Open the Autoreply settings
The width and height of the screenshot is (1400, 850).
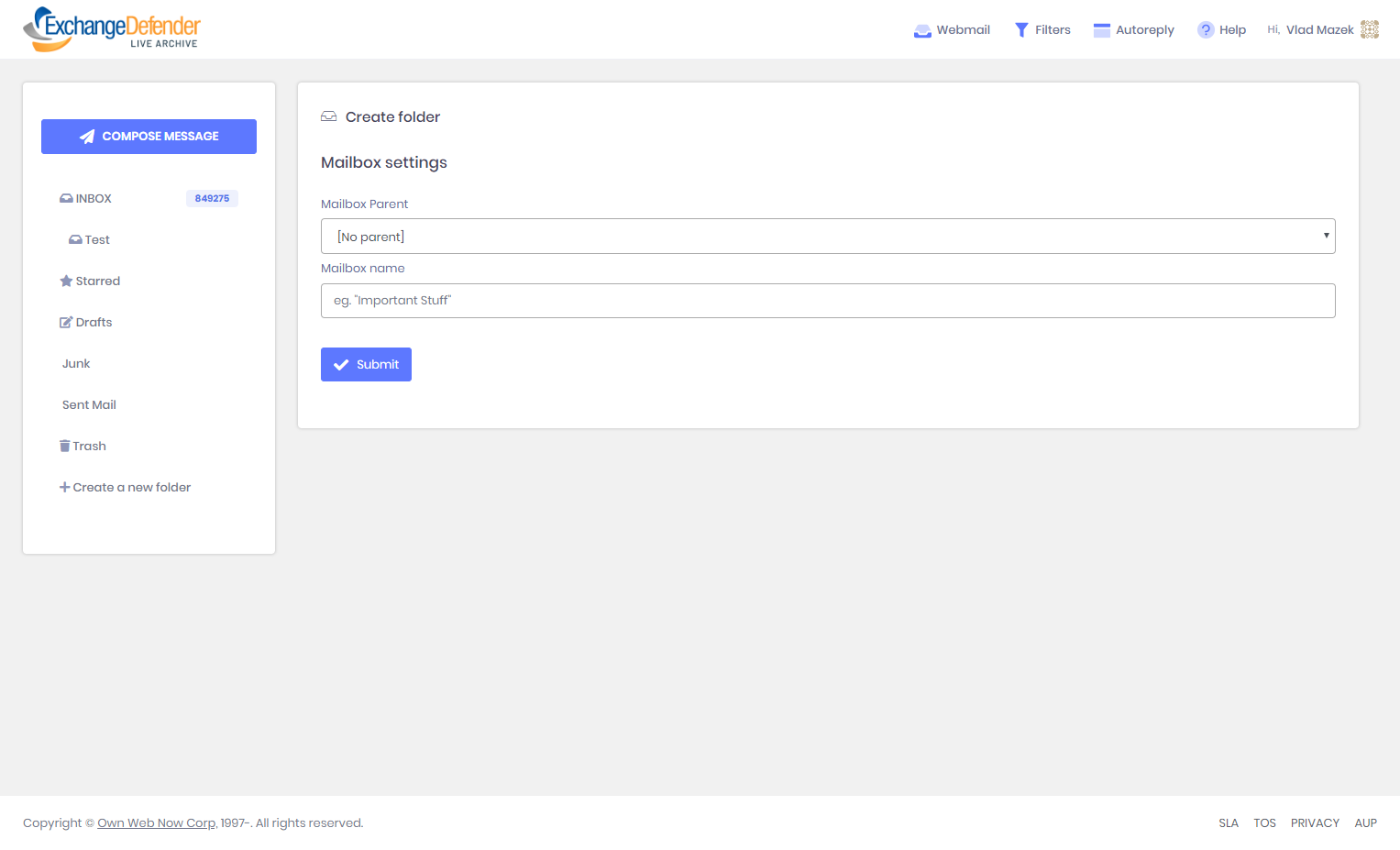[1133, 30]
